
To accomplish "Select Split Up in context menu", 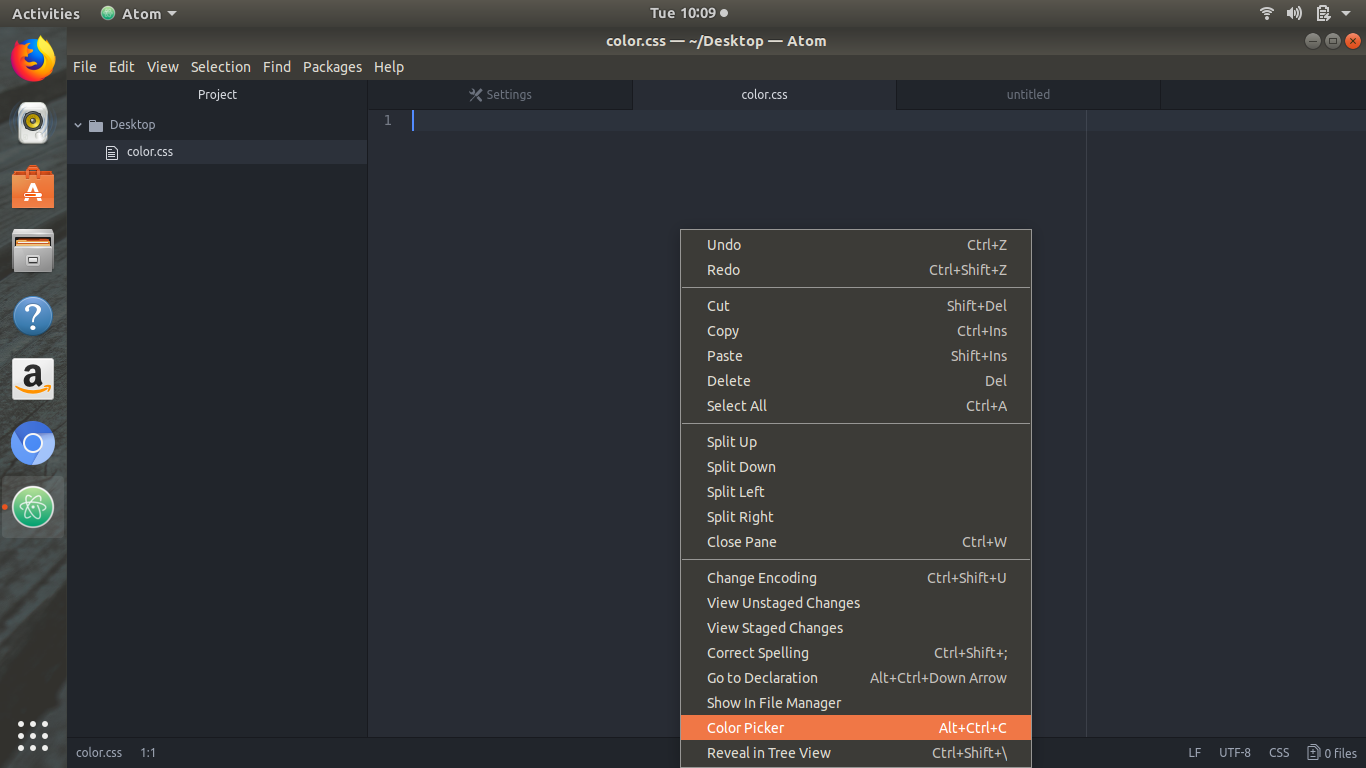I will point(856,442).
